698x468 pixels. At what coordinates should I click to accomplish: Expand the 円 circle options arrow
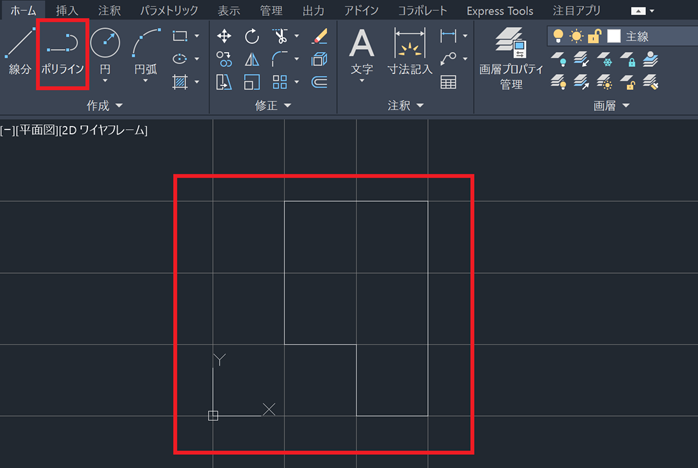[x=105, y=81]
